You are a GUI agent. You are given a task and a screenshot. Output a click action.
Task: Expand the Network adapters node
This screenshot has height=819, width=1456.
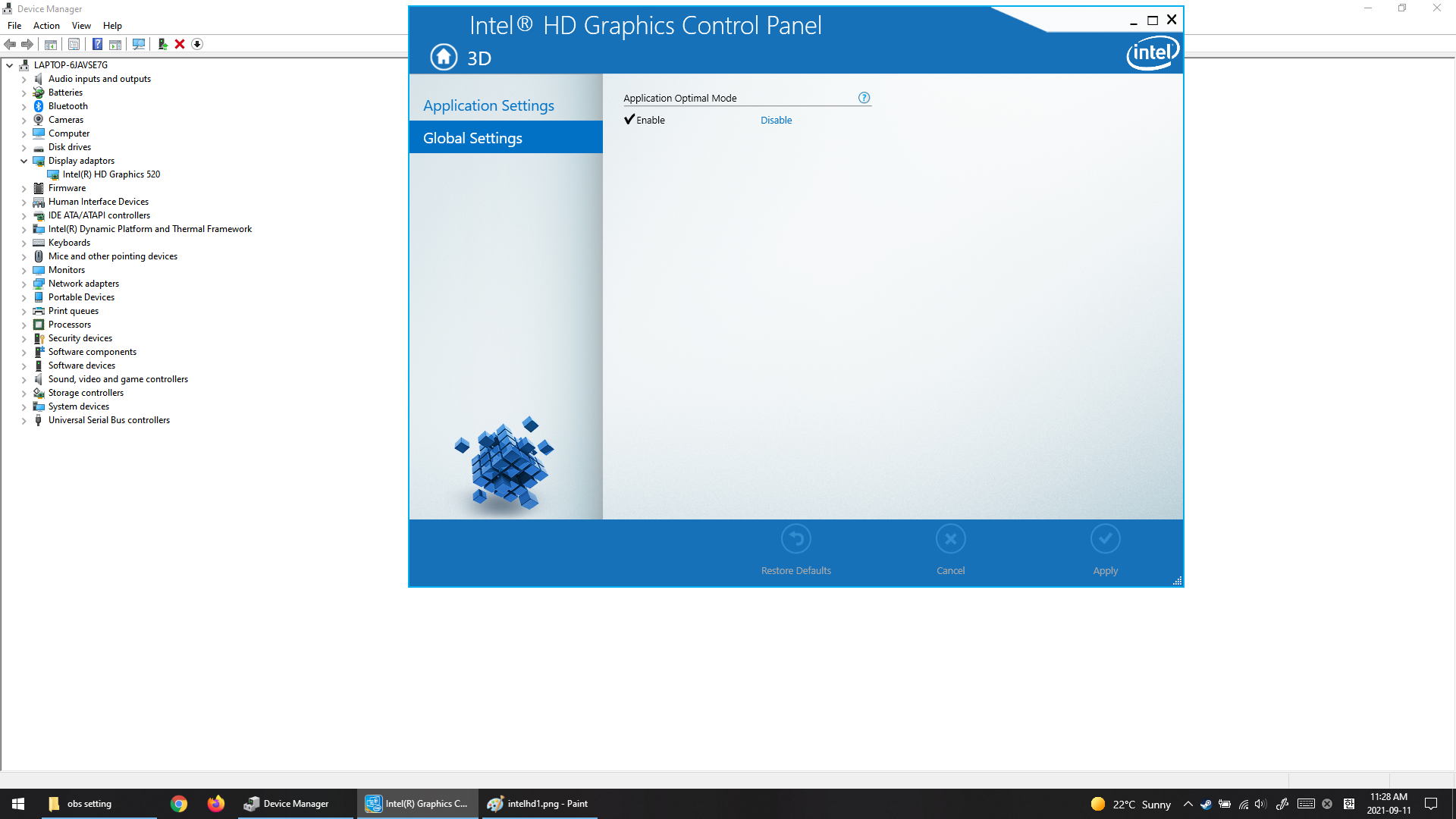coord(24,284)
